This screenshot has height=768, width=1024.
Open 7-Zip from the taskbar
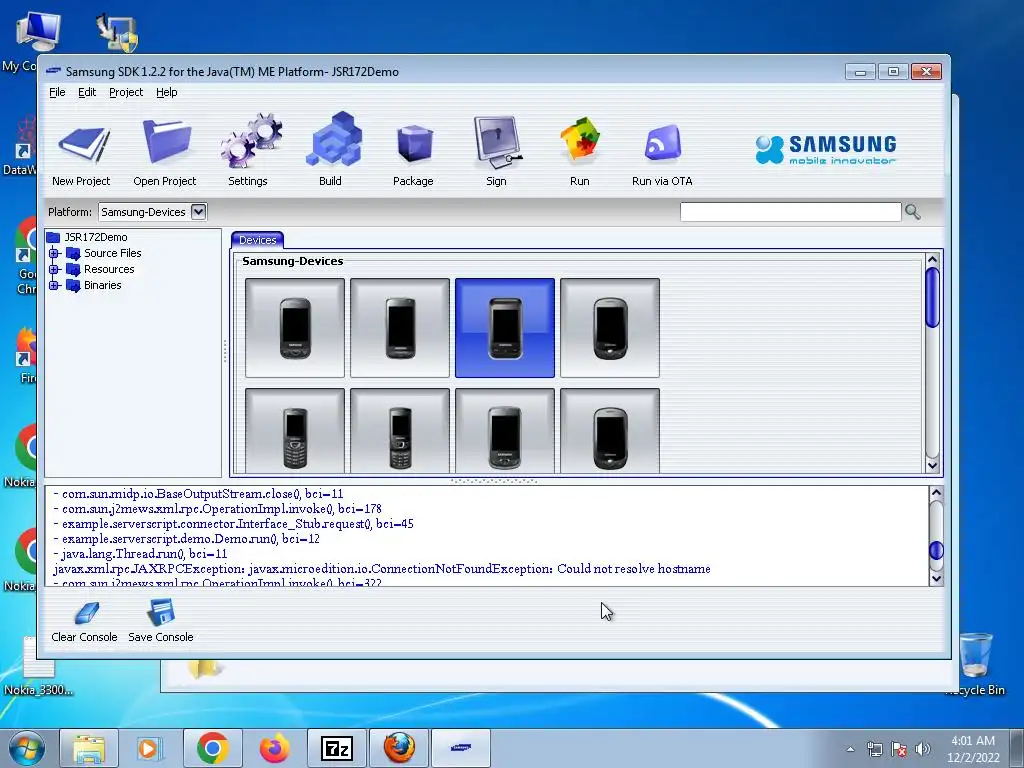(x=337, y=748)
